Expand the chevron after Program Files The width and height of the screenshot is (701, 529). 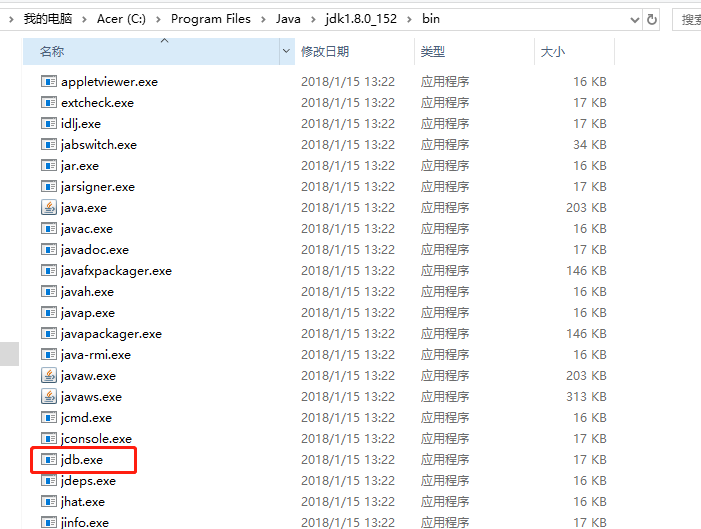263,19
